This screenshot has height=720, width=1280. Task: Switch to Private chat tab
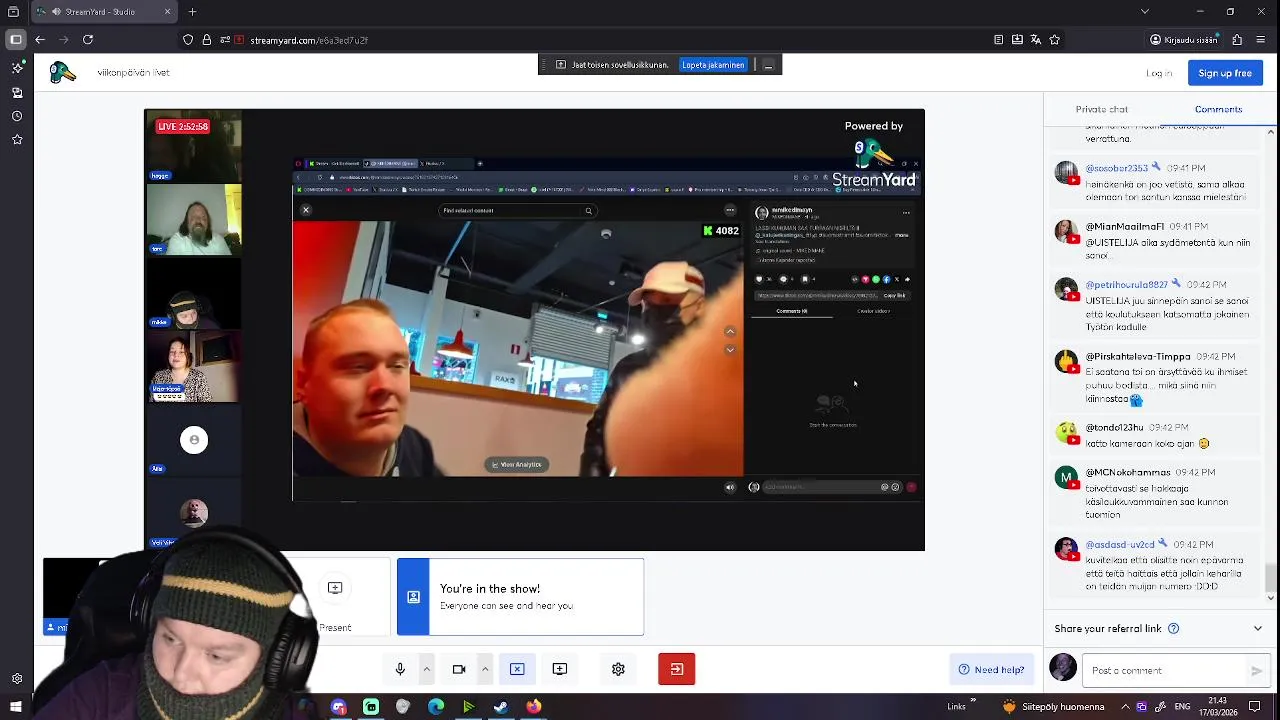pos(1101,109)
